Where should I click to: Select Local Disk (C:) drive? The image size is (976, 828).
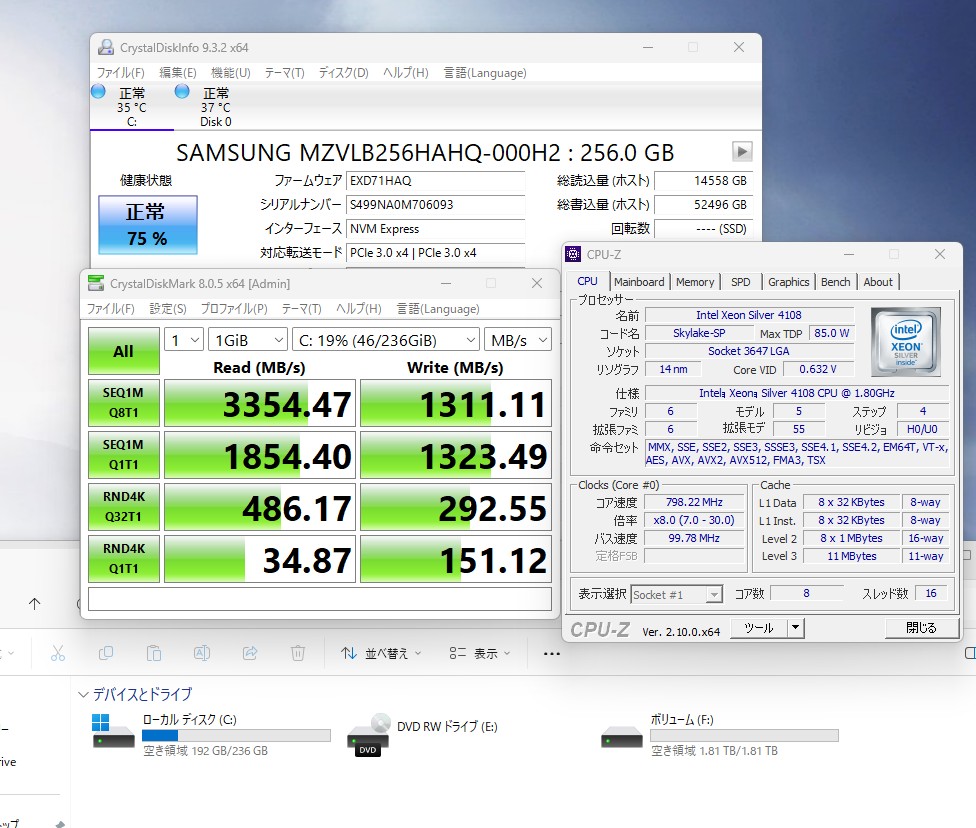click(x=210, y=735)
